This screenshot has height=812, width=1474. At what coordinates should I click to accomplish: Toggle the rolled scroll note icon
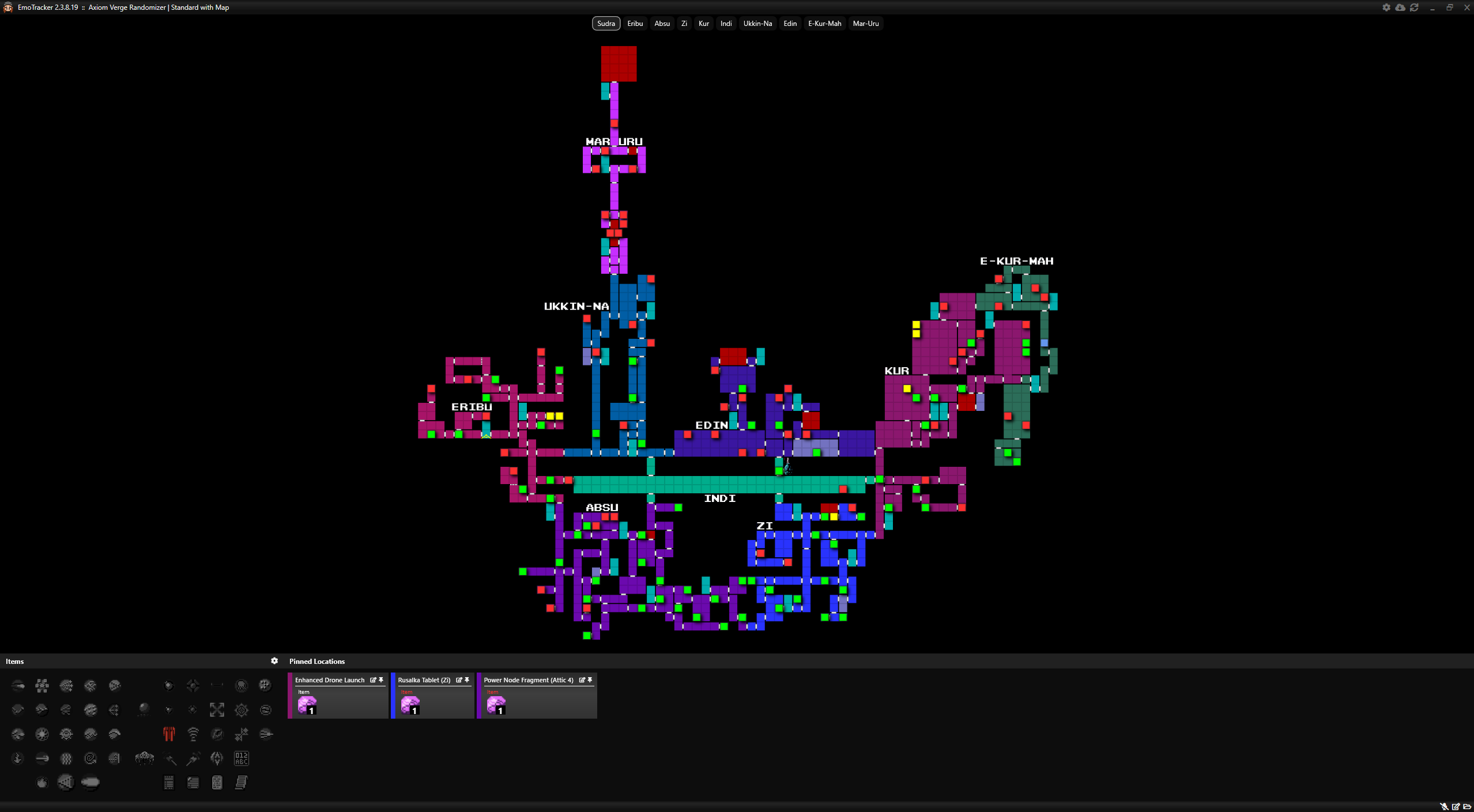point(241,783)
